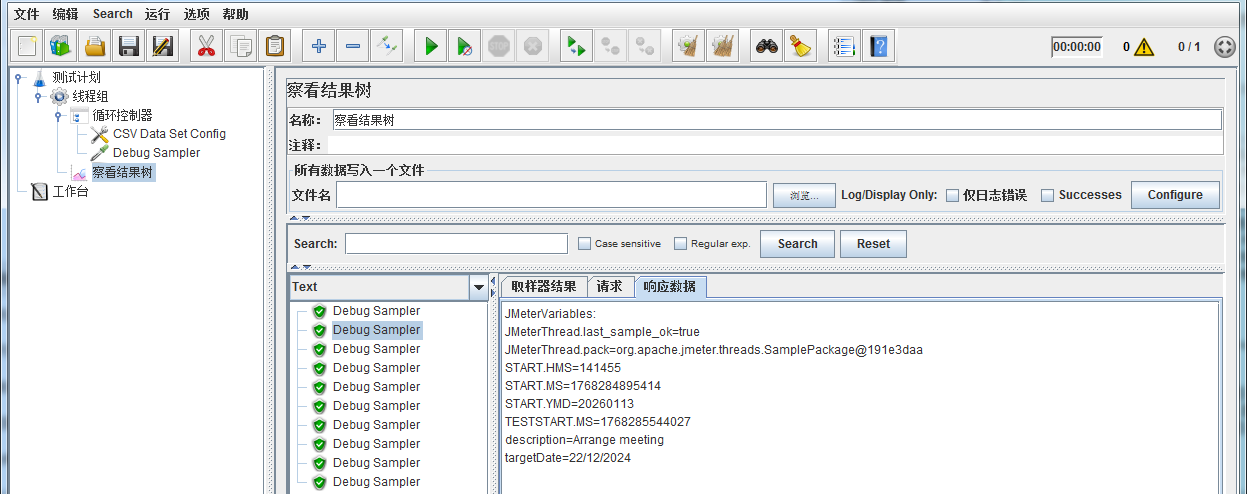Click Start no pauses icon
Viewport: 1247px width, 494px height.
(464, 46)
